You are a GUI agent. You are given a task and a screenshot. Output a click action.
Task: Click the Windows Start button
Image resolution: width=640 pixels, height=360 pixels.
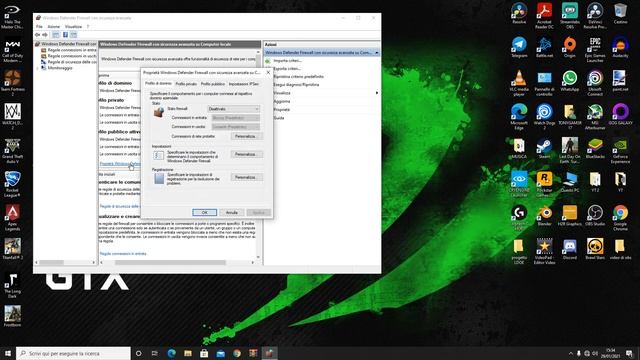[x=8, y=353]
